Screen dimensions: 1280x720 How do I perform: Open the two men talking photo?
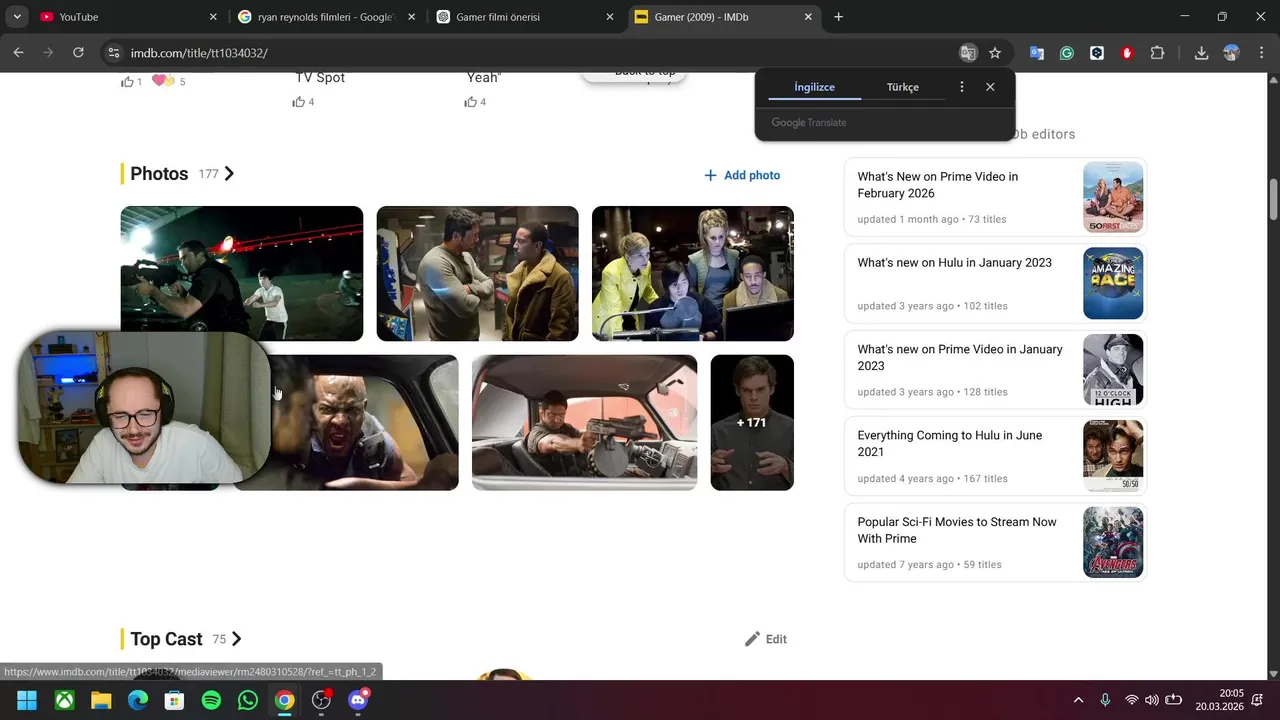(477, 273)
